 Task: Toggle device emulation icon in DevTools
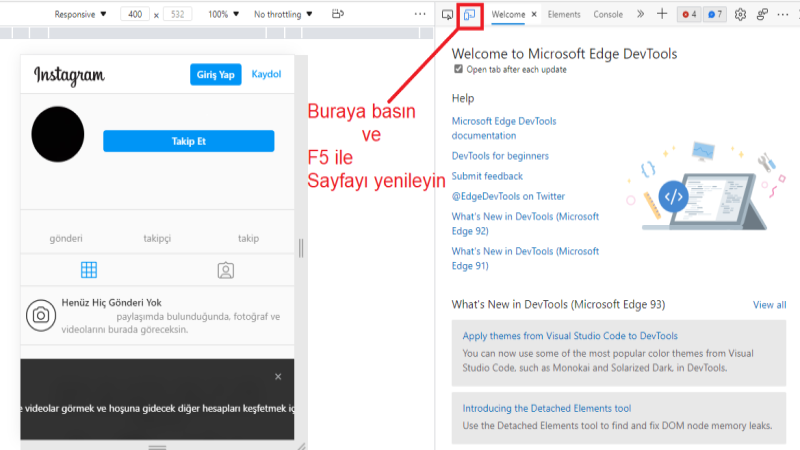(469, 15)
